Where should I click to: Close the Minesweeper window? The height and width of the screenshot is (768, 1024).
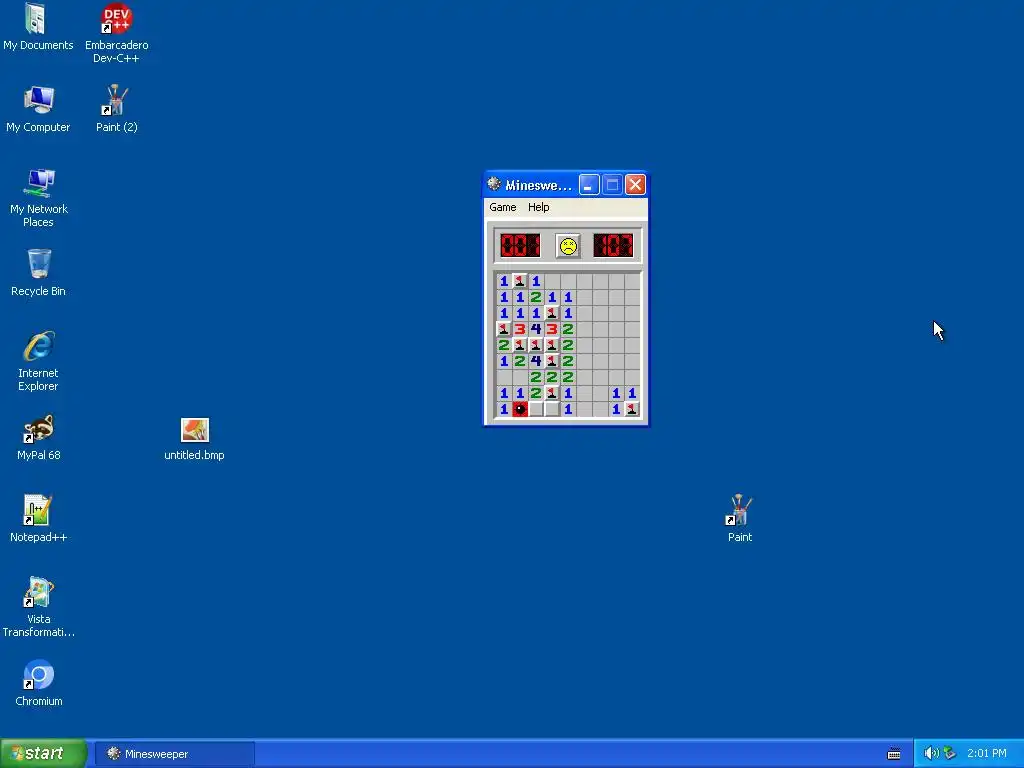[635, 185]
